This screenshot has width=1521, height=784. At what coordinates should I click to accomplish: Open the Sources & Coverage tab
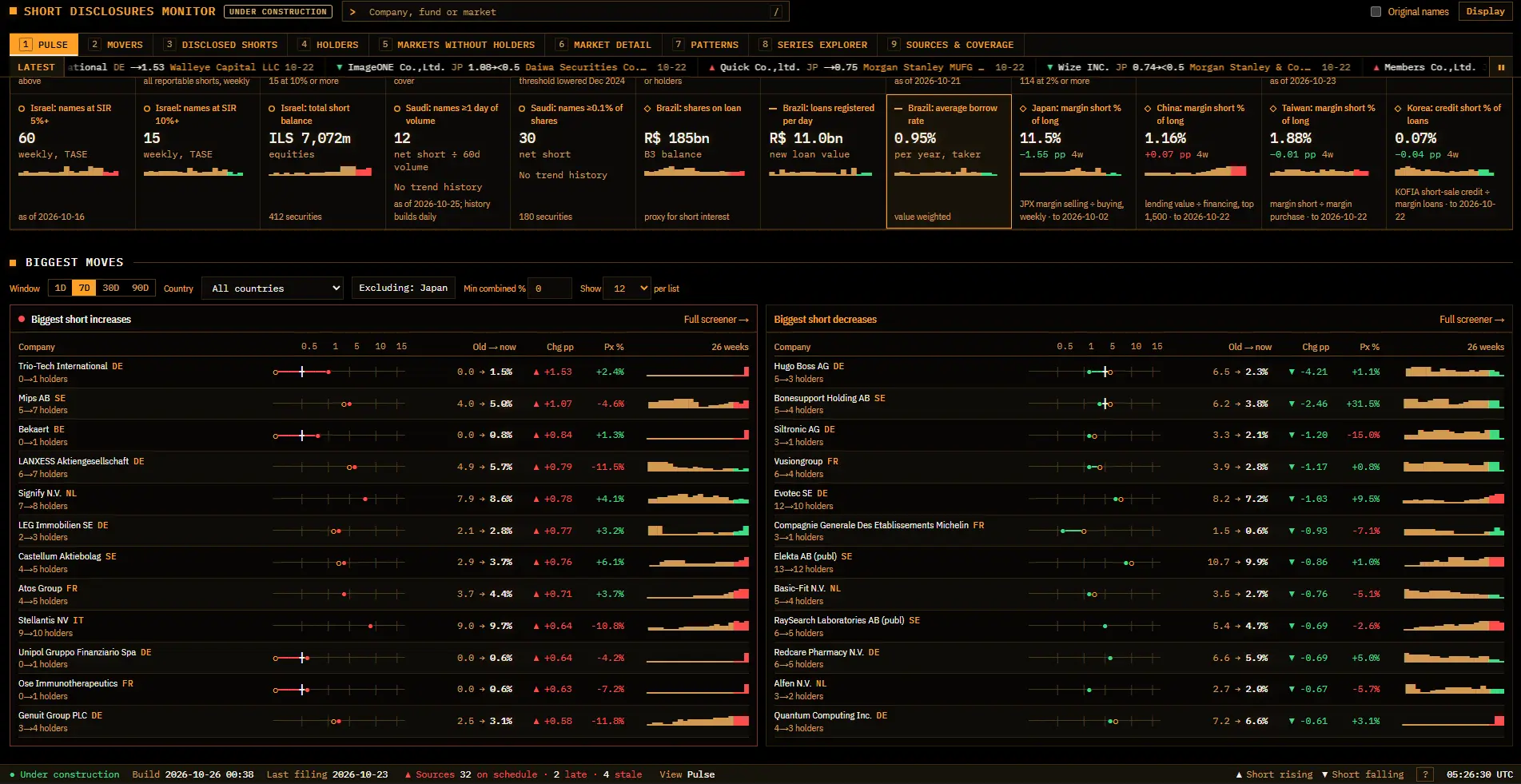coord(950,45)
